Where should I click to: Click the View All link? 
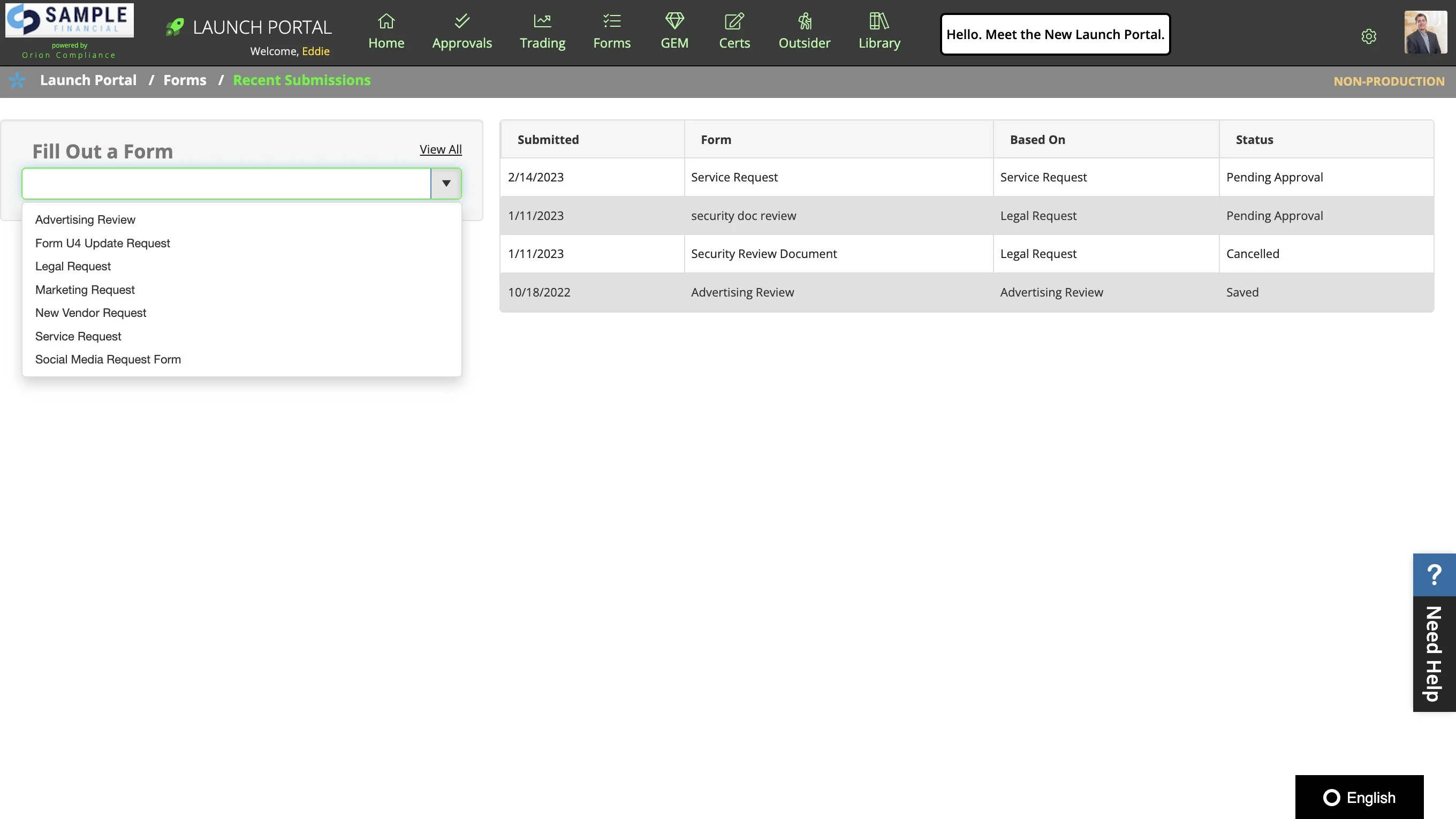pos(441,149)
